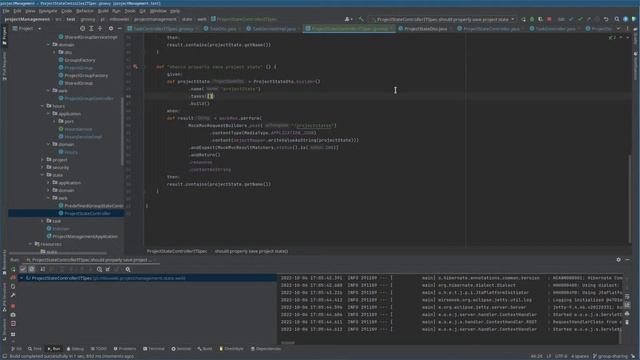Click breadcrumb 'should properly save project state()'
Screen dimensions: 640x360
[251, 251]
